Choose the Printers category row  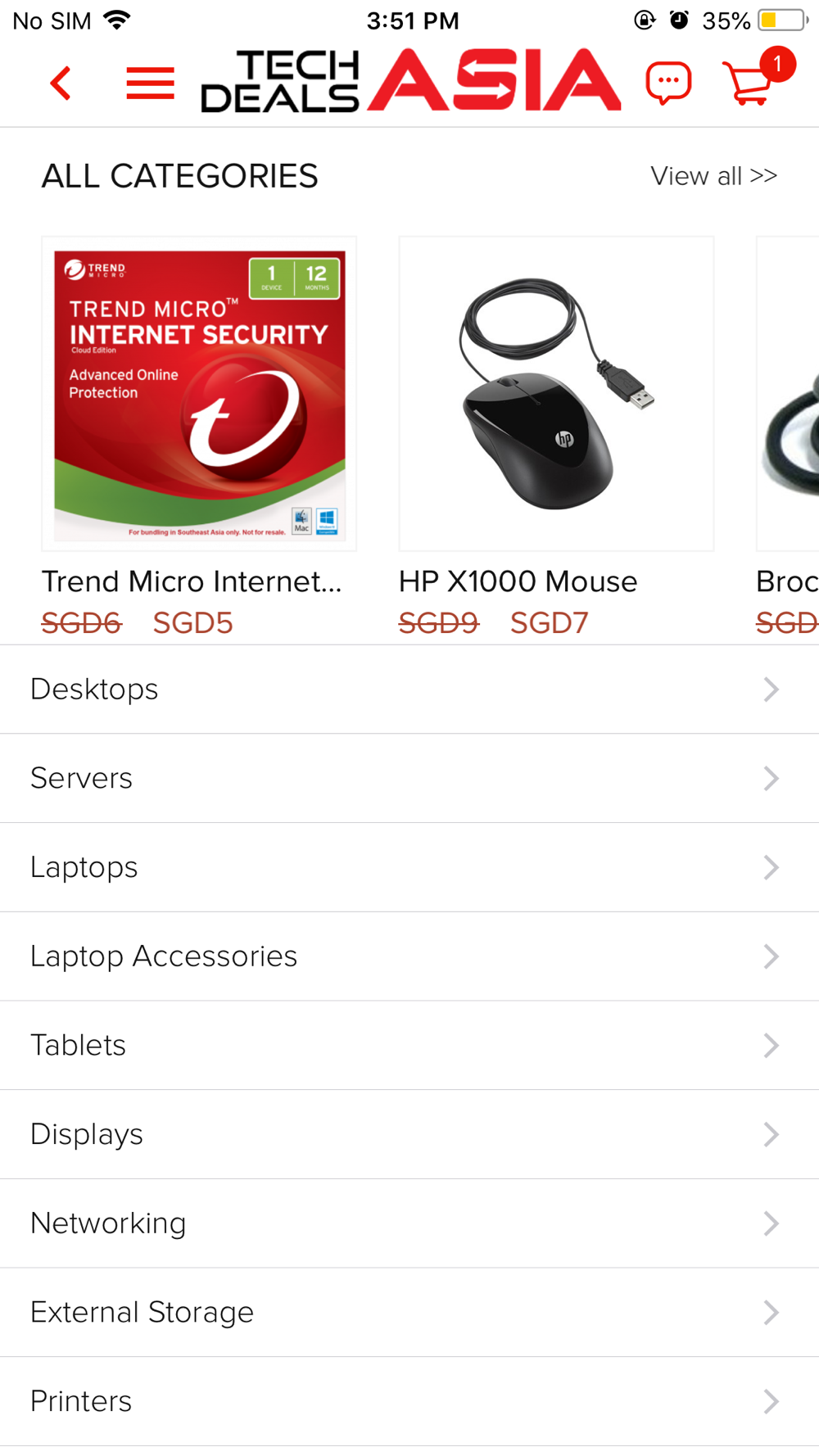pos(409,1401)
